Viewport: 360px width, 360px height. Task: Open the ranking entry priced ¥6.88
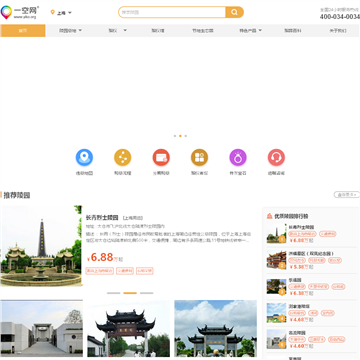(311, 234)
